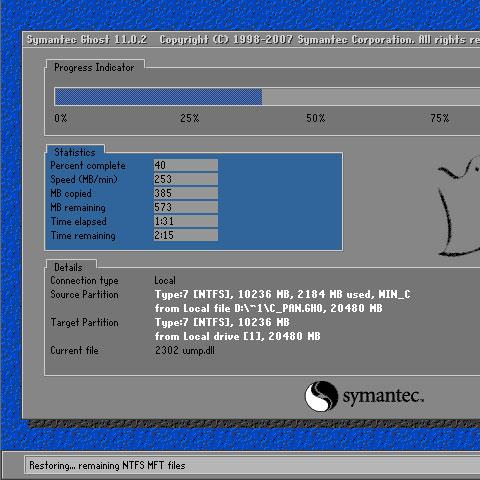Click the Symantec Ghost 11.0.2 title text
This screenshot has height=480, width=480.
(x=87, y=40)
